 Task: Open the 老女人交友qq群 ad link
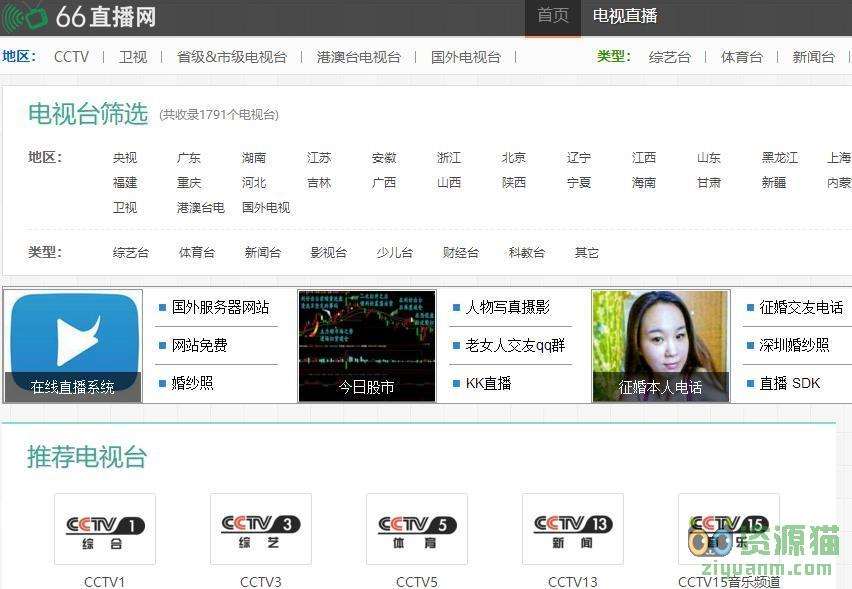point(515,345)
